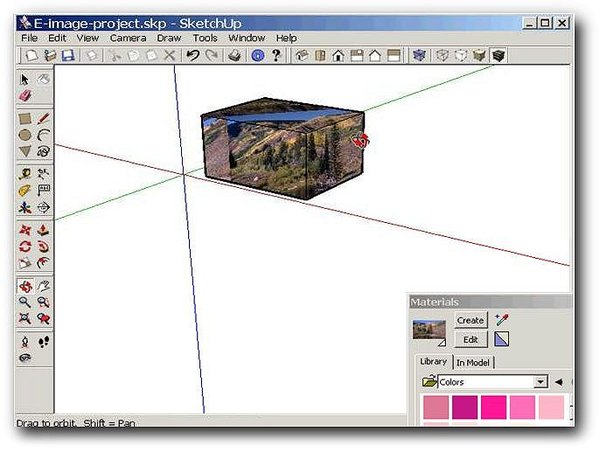Select the arrow Select tool
Viewport: 600px width, 452px height.
click(x=25, y=78)
